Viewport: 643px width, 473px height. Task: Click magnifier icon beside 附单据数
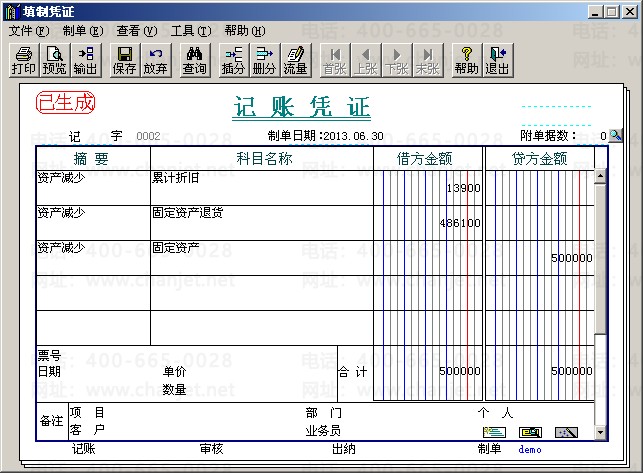point(615,135)
